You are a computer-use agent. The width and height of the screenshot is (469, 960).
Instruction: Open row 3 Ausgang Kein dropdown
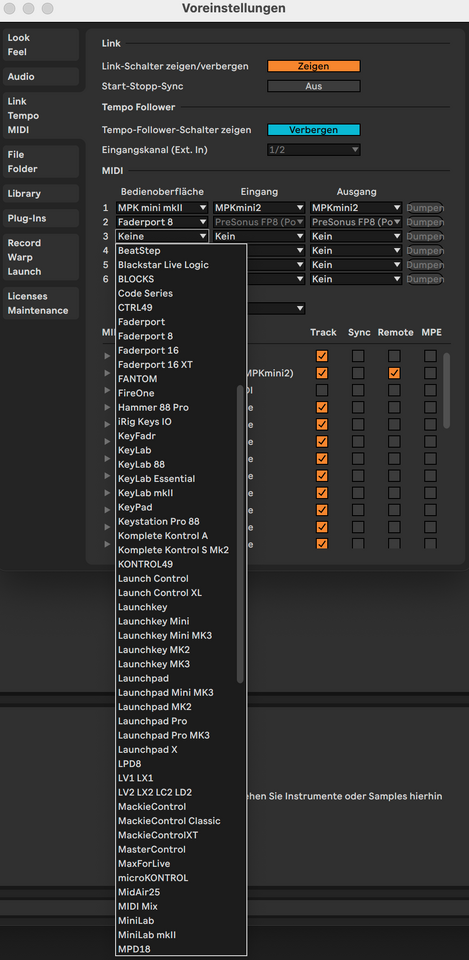click(x=356, y=236)
